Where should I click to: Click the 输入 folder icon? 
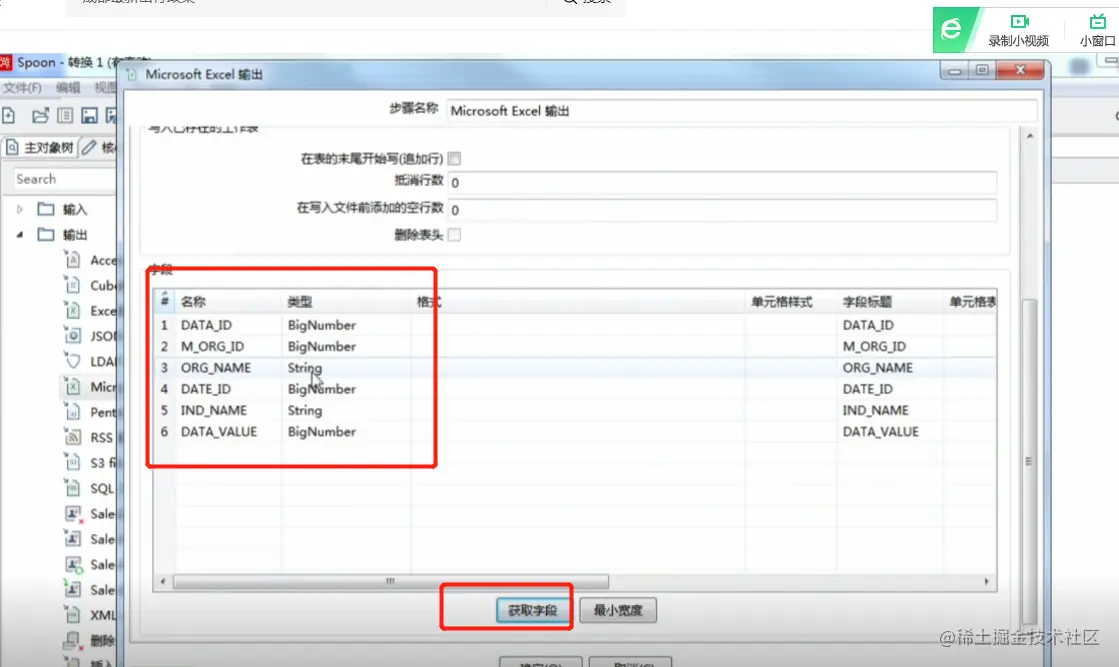point(46,209)
